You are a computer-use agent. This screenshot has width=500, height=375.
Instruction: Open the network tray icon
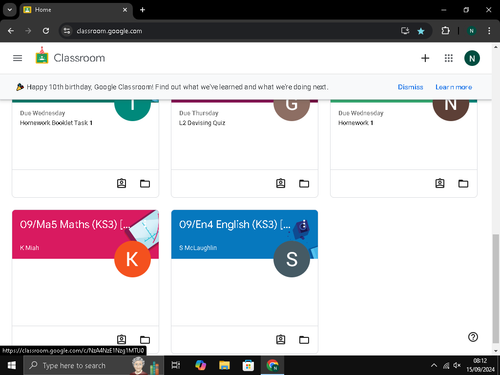coord(446,366)
